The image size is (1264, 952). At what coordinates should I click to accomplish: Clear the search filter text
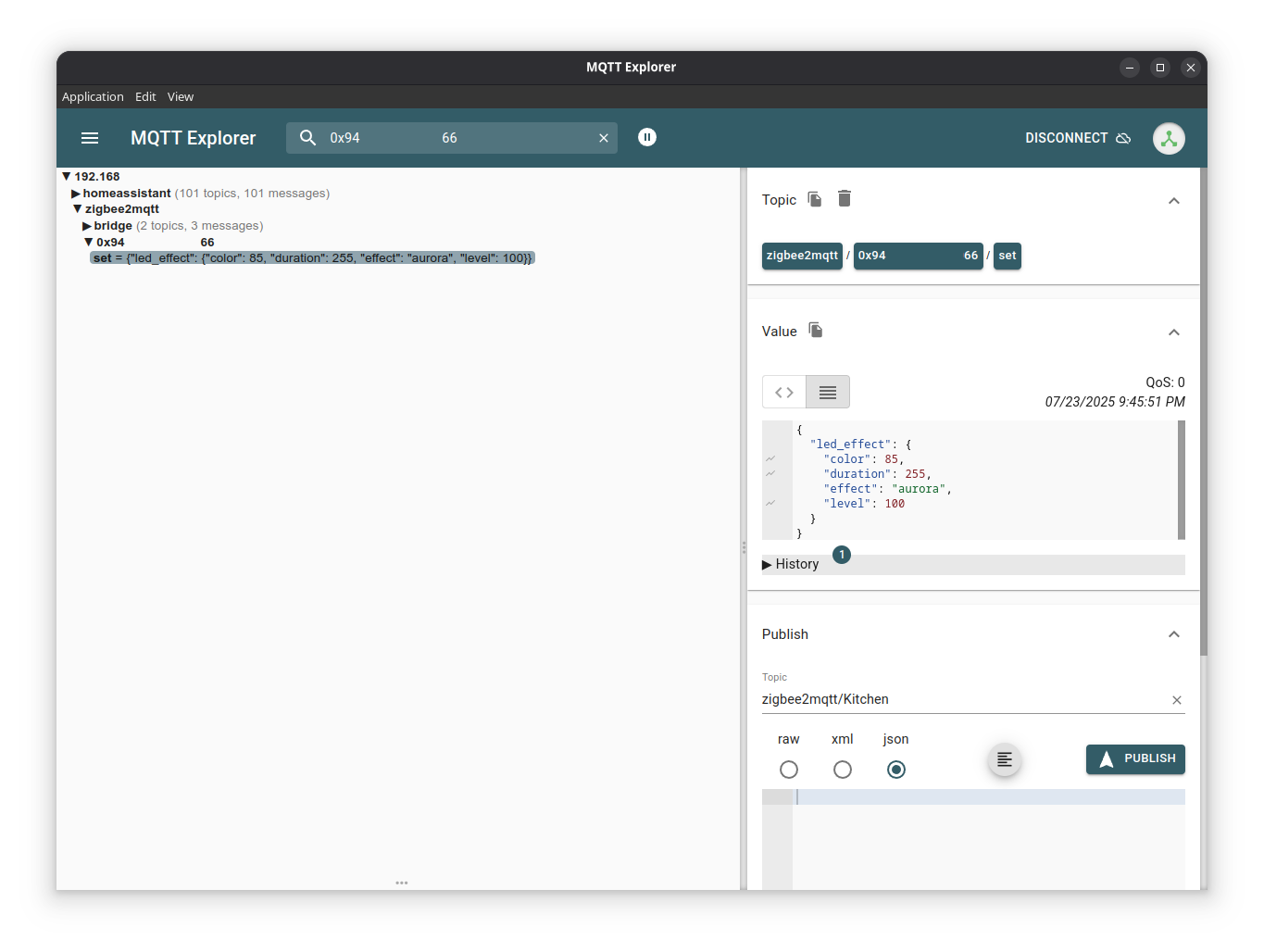click(604, 138)
